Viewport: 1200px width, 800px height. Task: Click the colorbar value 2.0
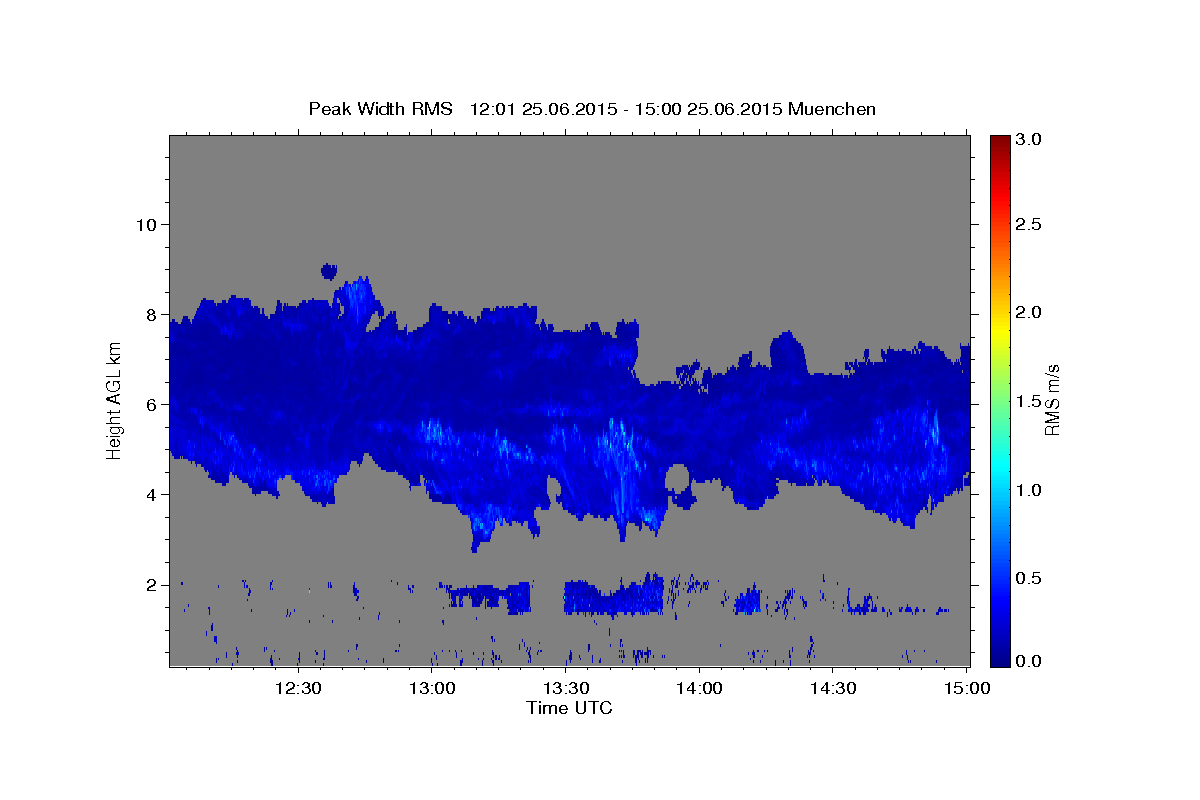1030,313
